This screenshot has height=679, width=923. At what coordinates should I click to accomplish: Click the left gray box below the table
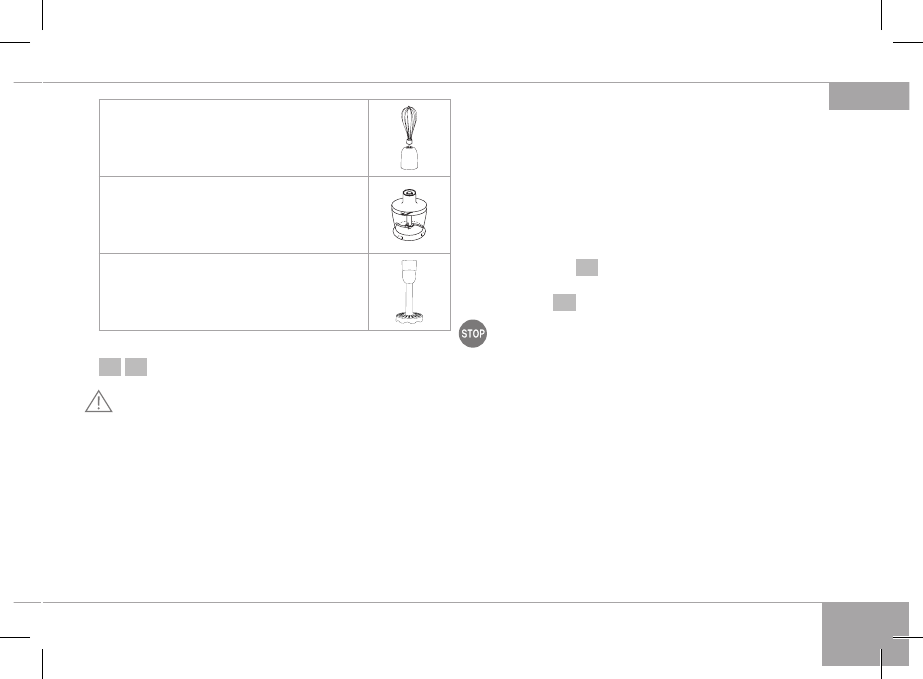109,367
